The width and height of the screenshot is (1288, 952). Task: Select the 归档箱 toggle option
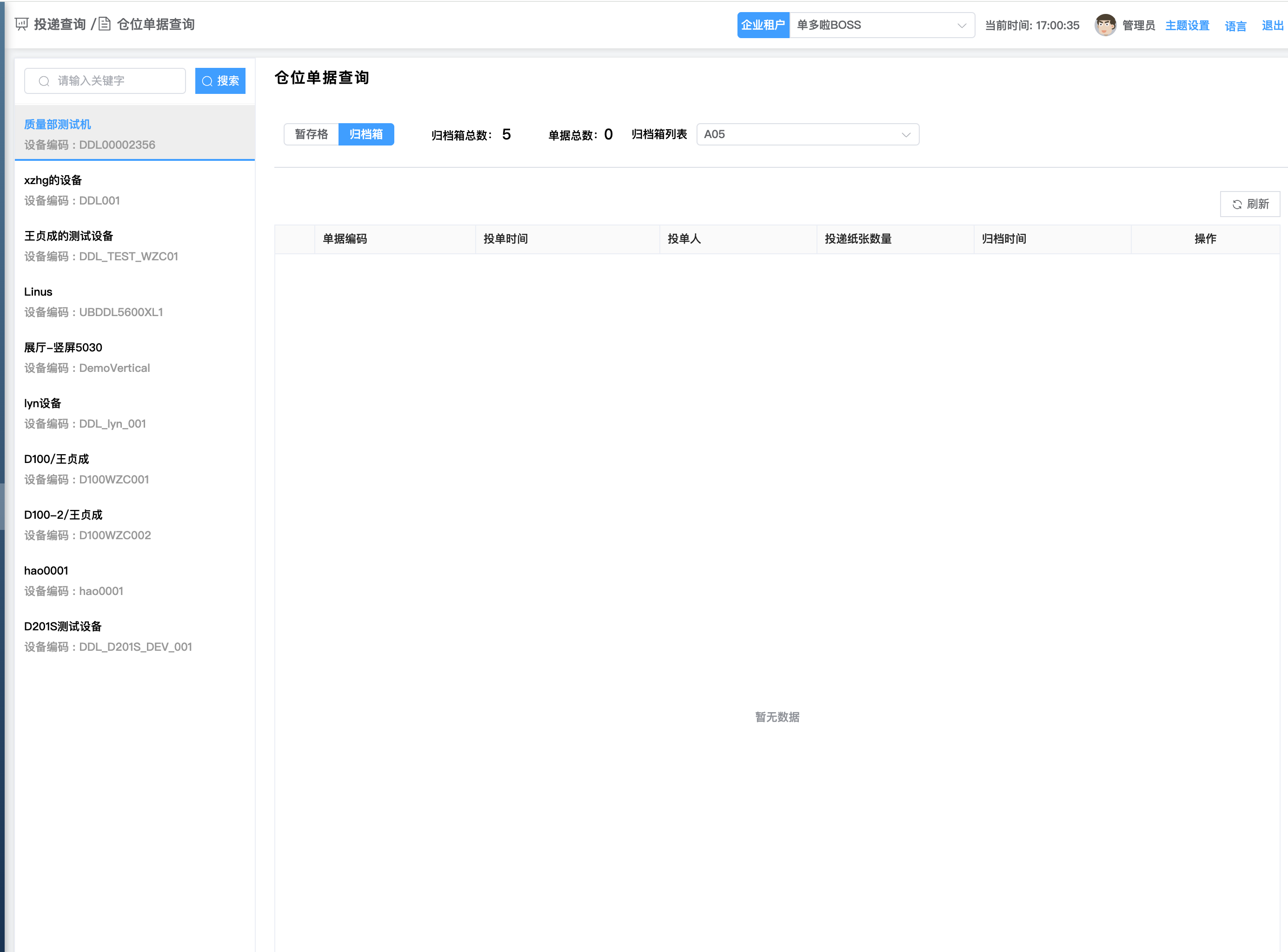[366, 134]
